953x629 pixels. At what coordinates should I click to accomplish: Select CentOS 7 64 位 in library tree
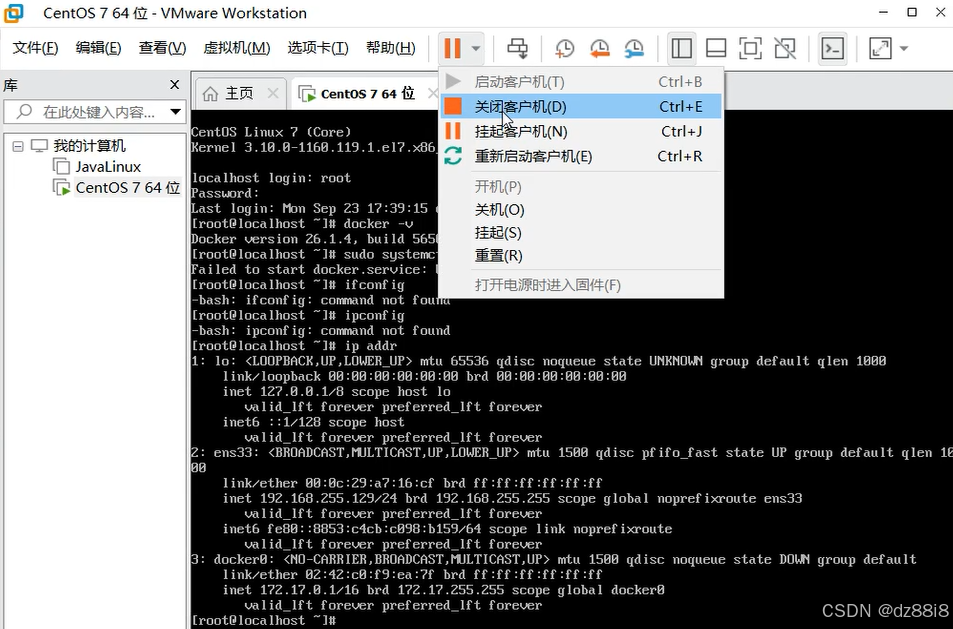pos(128,188)
